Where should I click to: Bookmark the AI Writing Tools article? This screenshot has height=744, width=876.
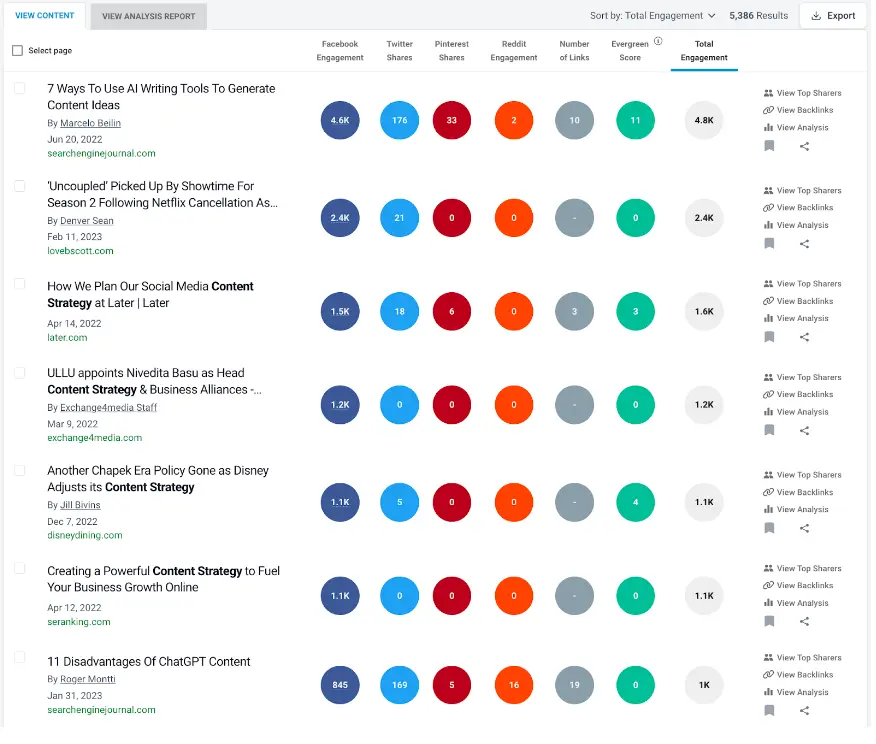coord(769,145)
